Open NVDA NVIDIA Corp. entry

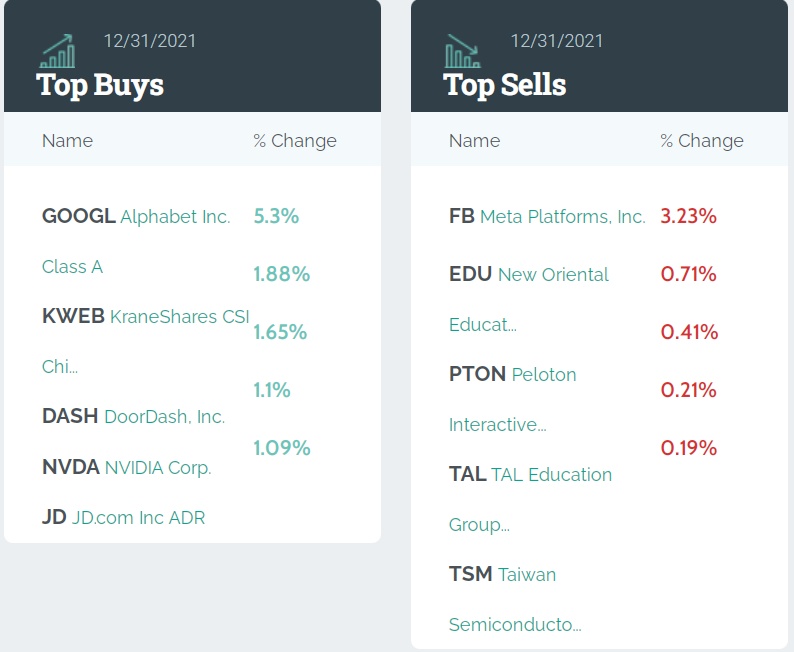click(126, 467)
